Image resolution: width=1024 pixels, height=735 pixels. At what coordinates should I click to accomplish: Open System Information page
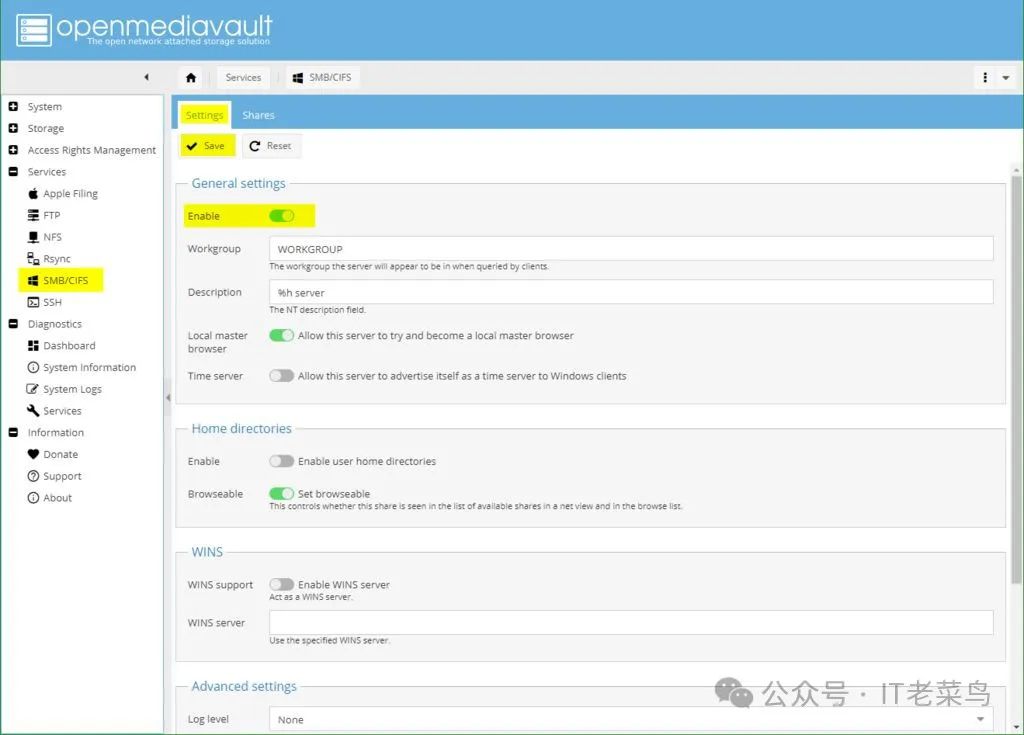tap(82, 367)
